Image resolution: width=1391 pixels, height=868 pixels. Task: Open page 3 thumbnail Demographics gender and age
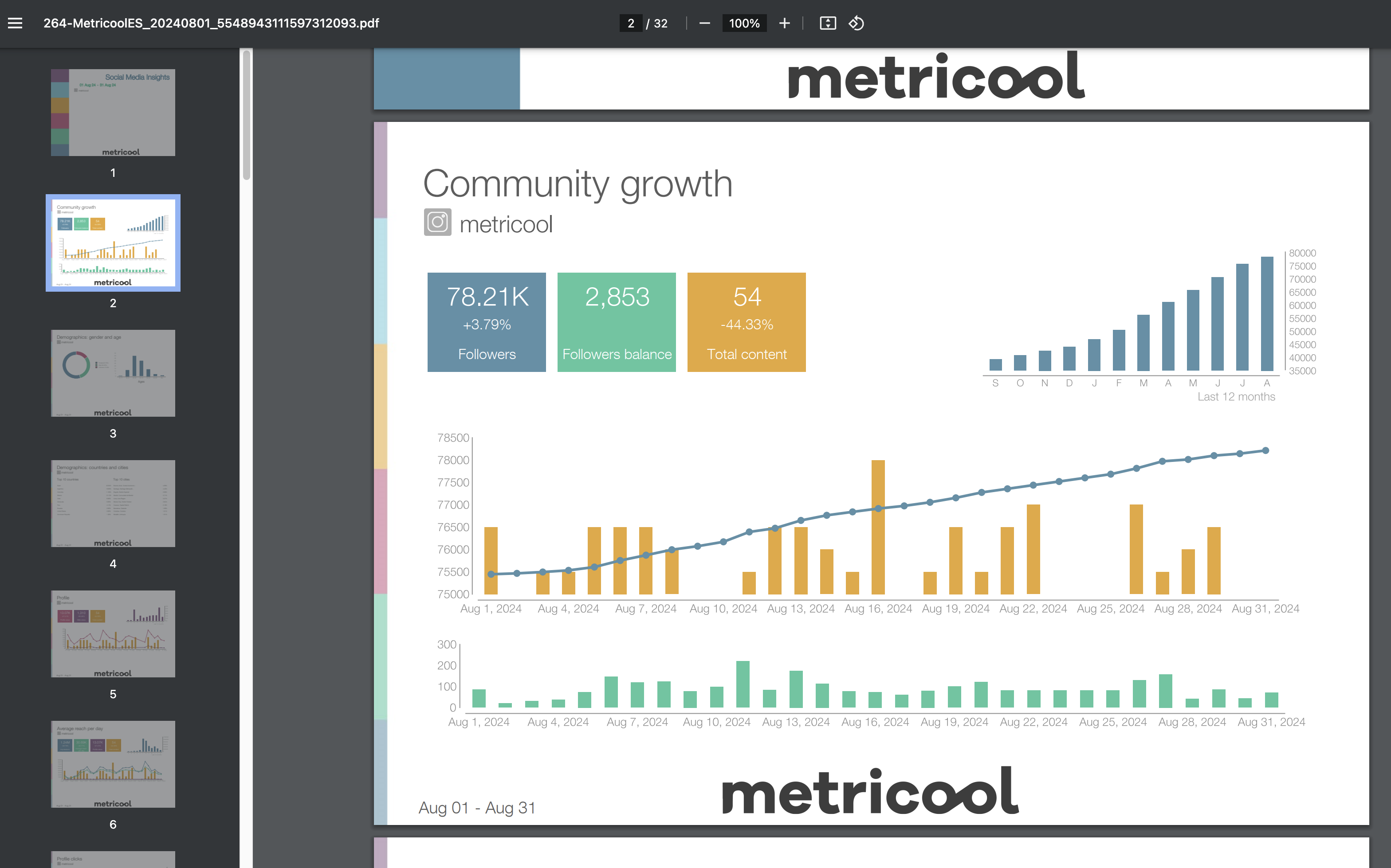coord(113,373)
